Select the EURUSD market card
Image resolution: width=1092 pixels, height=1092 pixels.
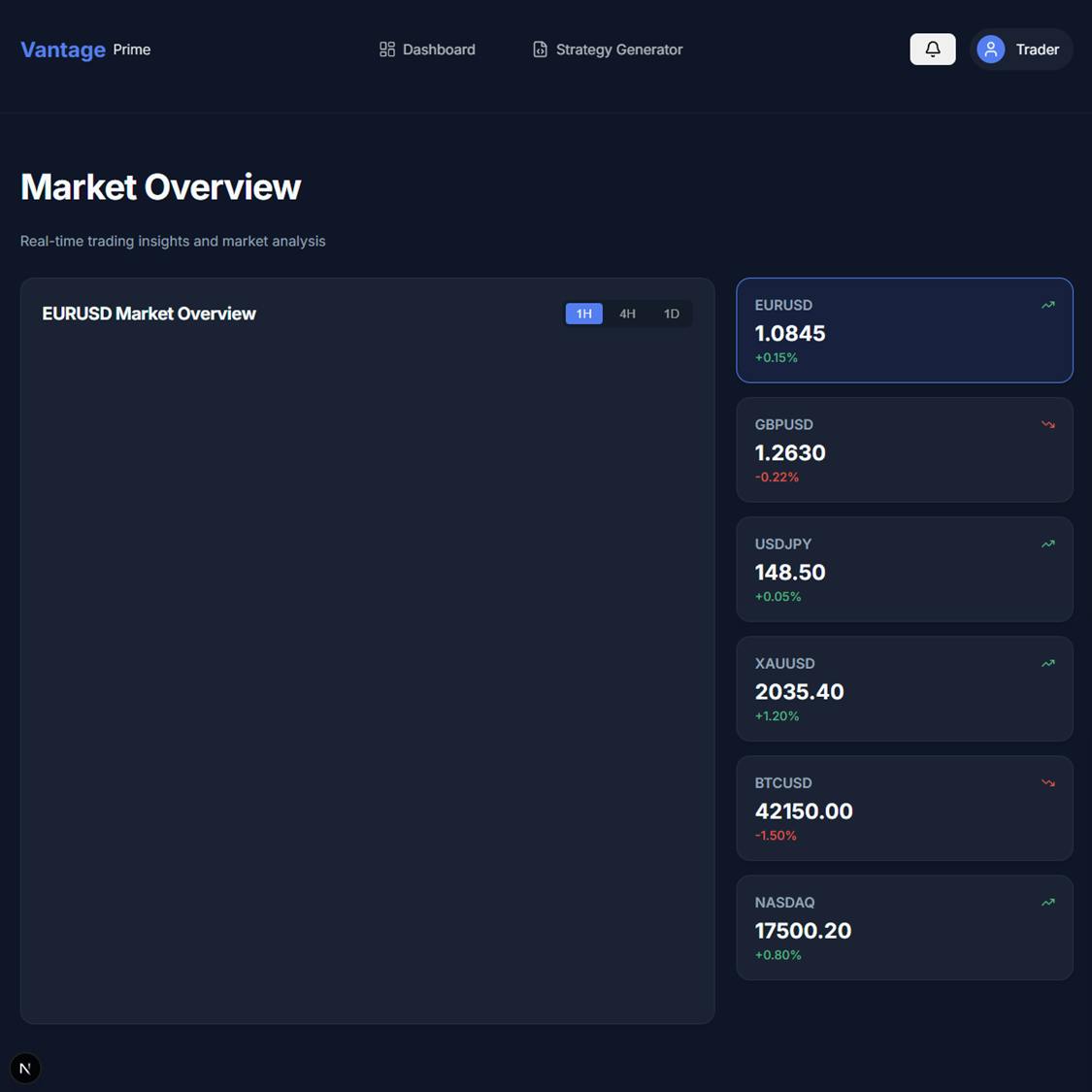[904, 330]
